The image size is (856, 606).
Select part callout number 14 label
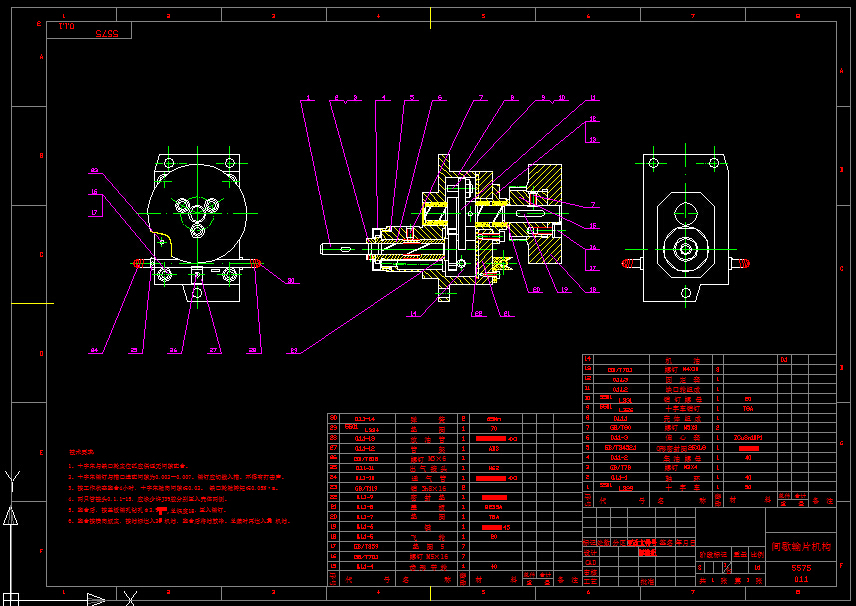click(413, 313)
